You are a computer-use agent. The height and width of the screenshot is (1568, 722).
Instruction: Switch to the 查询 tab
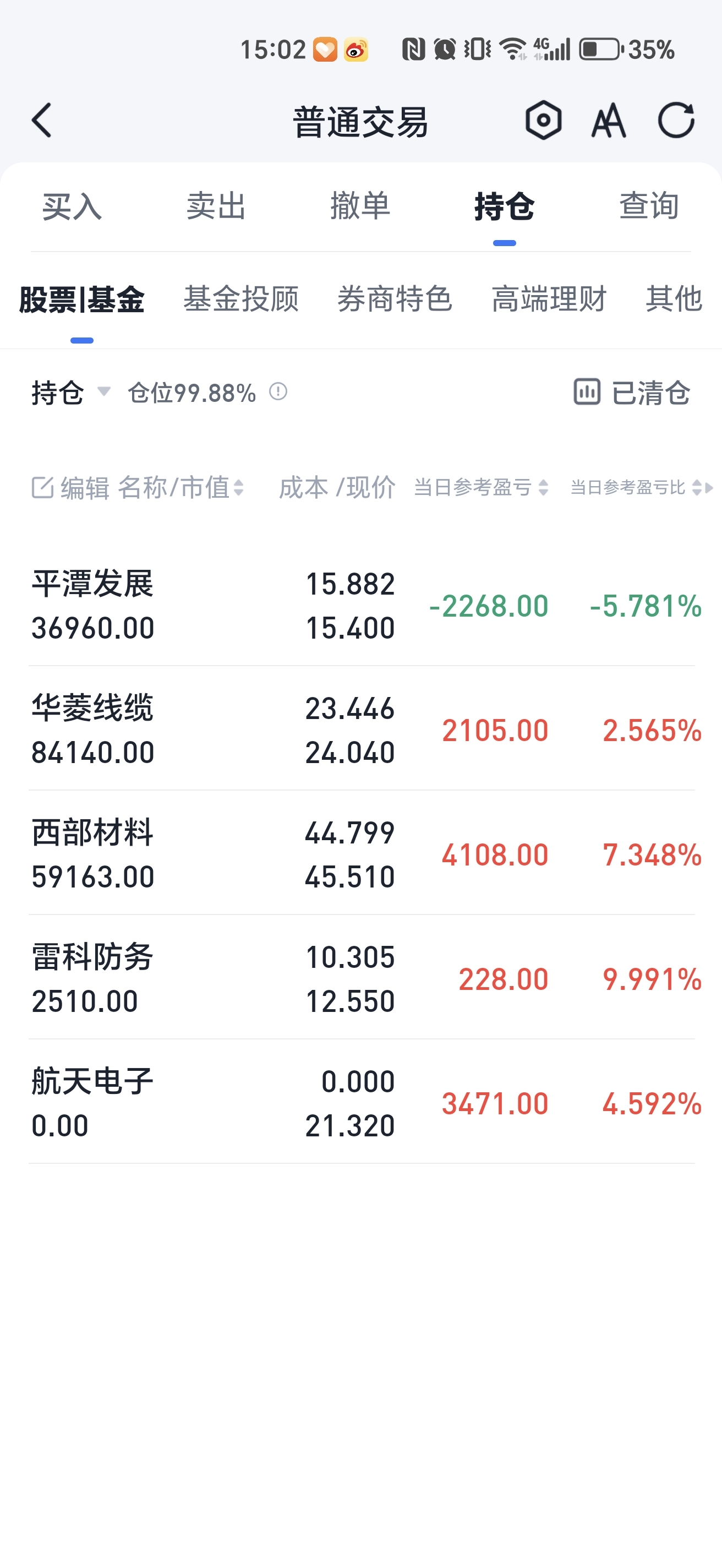(x=649, y=206)
